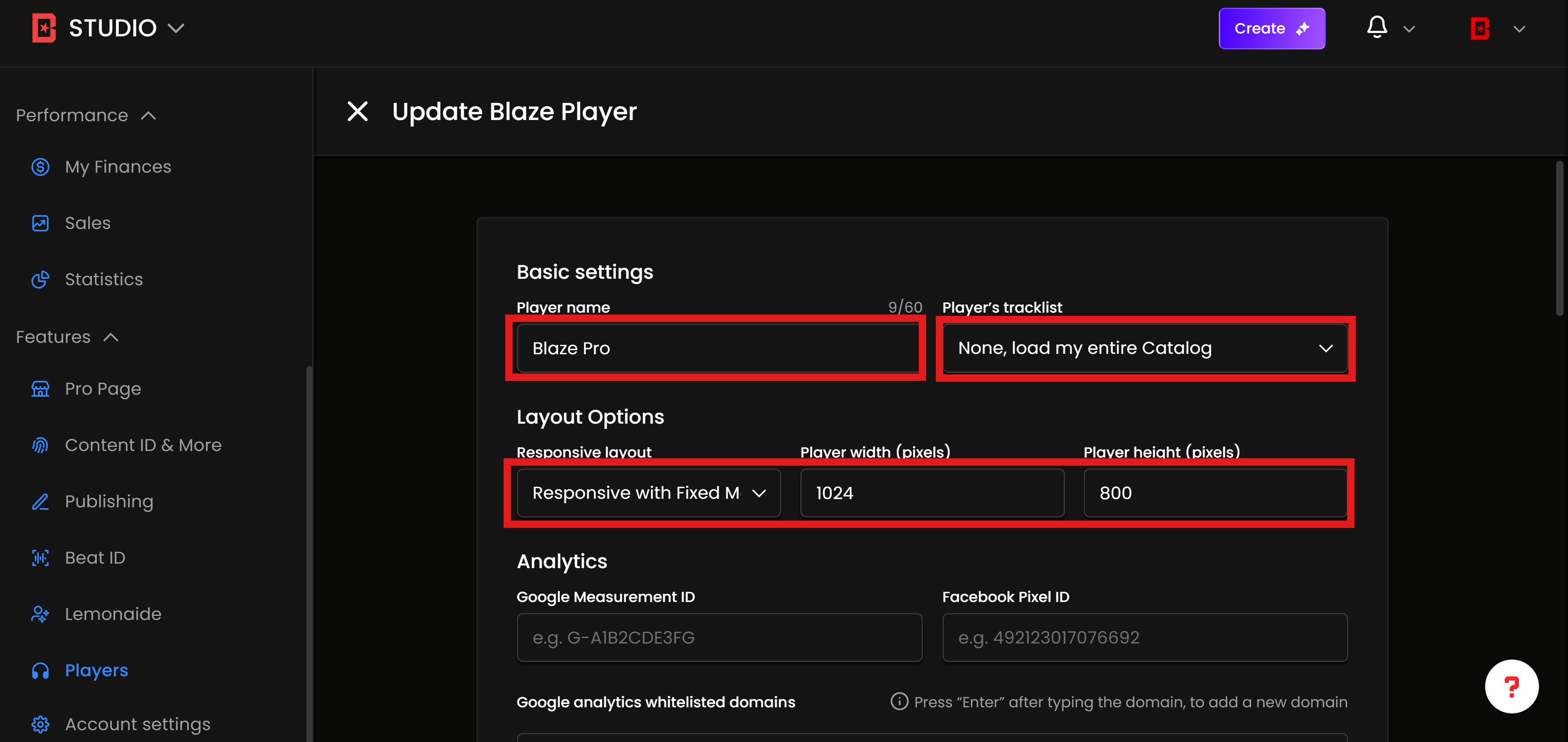Open the notifications bell
The width and height of the screenshot is (1568, 742).
pos(1377,27)
